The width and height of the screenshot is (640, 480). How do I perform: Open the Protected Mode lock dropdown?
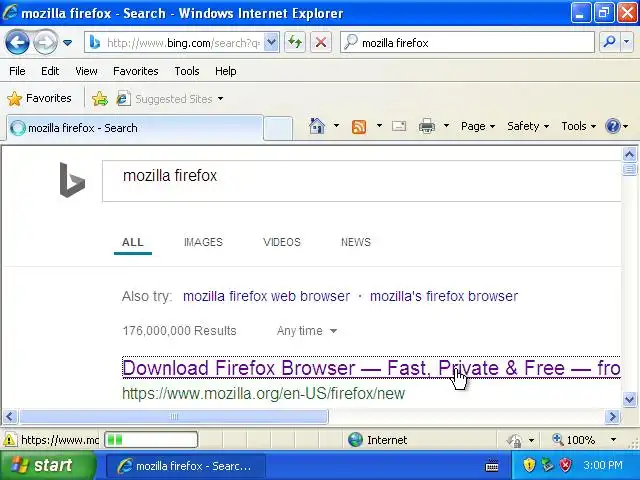pyautogui.click(x=520, y=440)
